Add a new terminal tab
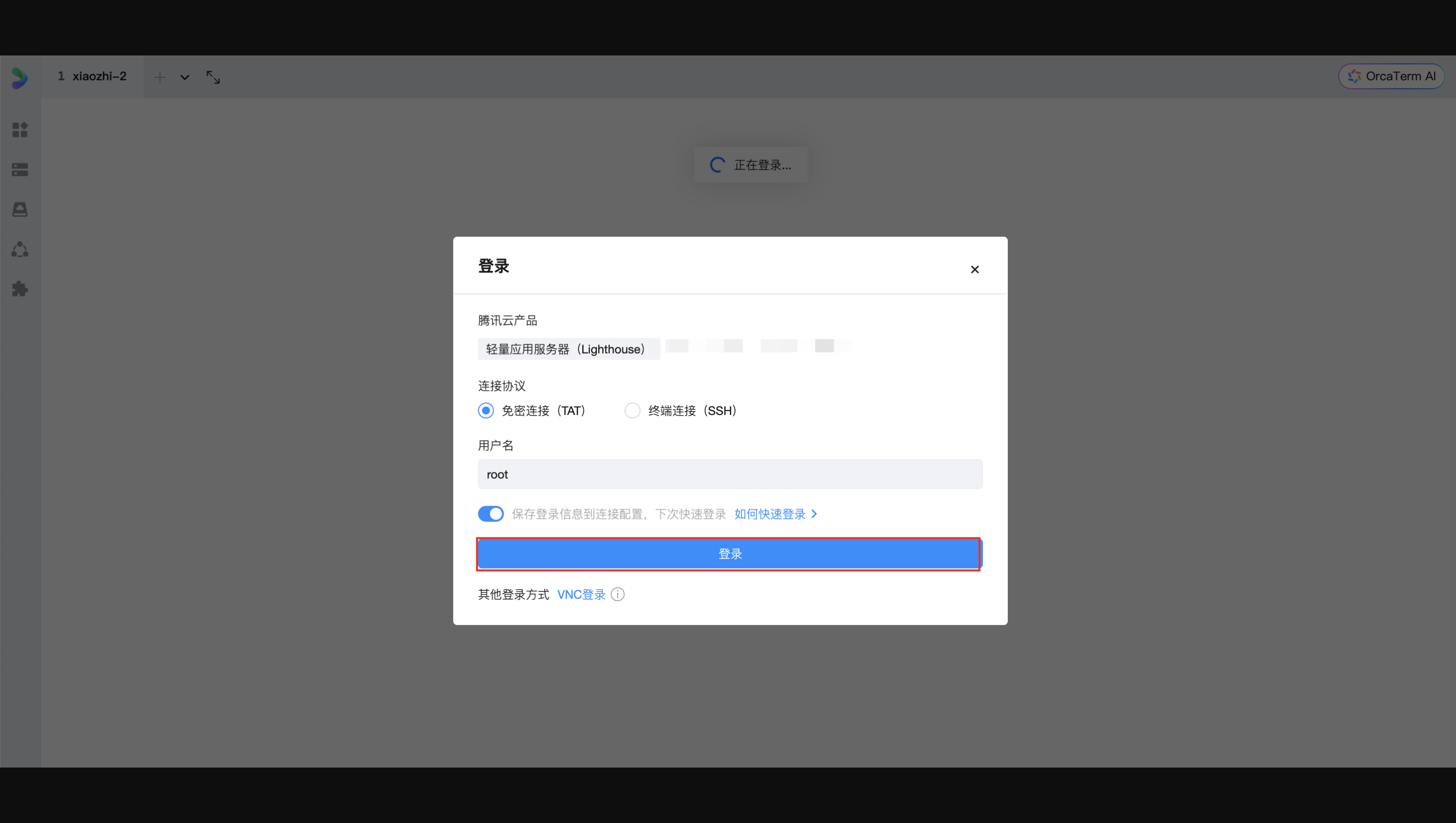Image resolution: width=1456 pixels, height=823 pixels. pyautogui.click(x=160, y=77)
